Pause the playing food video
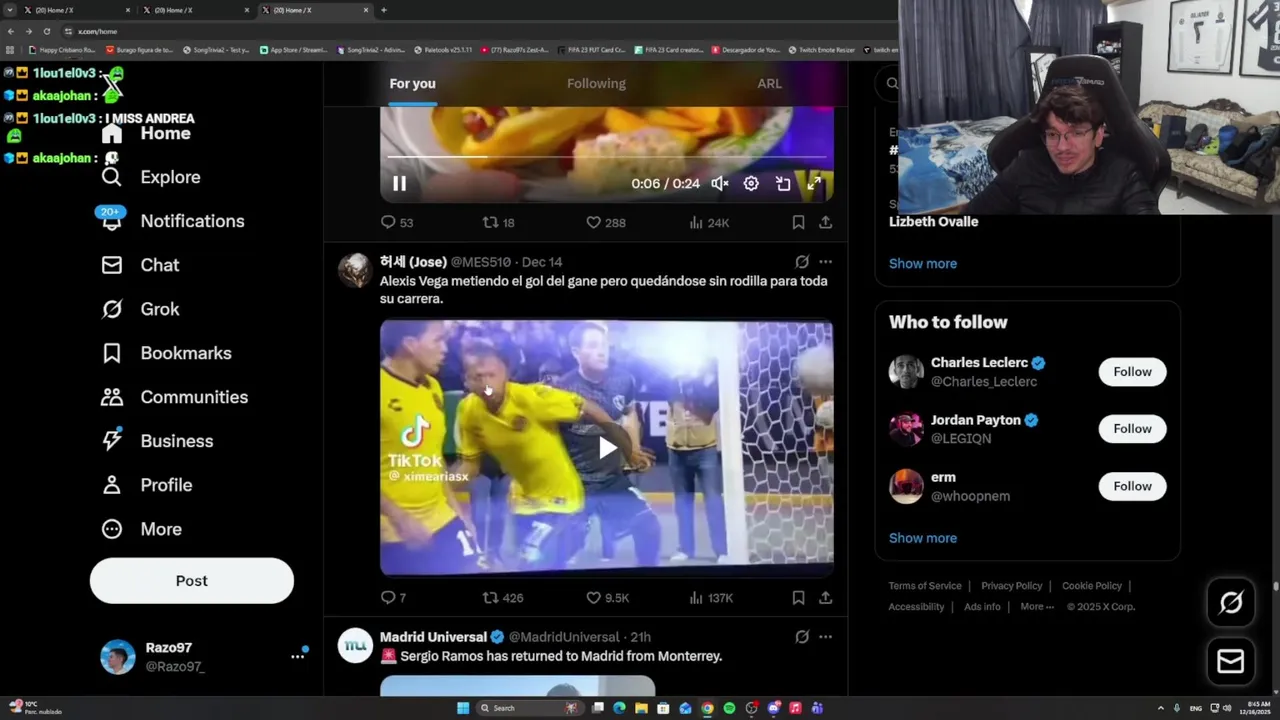 (399, 184)
